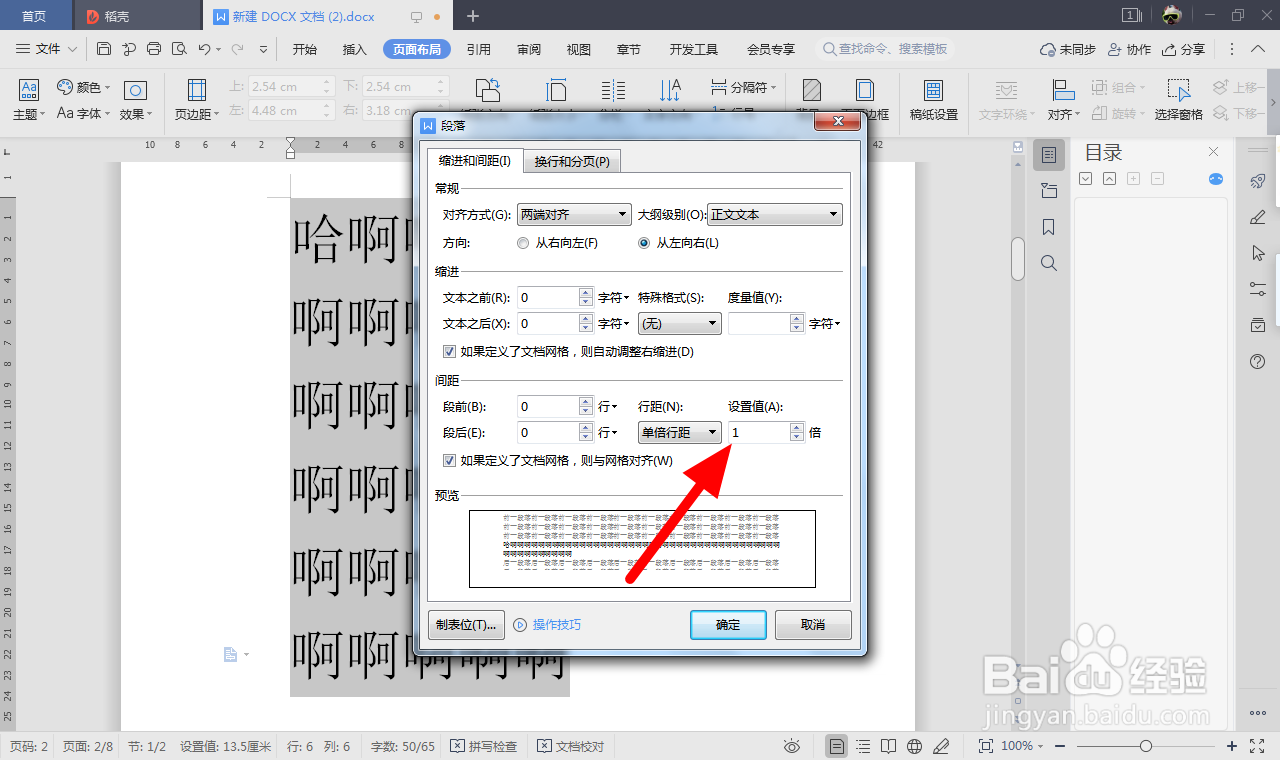The width and height of the screenshot is (1280, 760).
Task: Uncheck 如果定义了文档网格，则与网格对齐(W)
Action: [450, 459]
